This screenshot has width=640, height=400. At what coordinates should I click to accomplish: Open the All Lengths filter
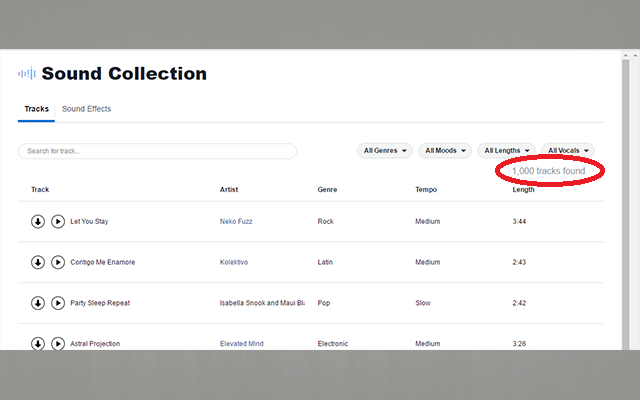pos(506,151)
